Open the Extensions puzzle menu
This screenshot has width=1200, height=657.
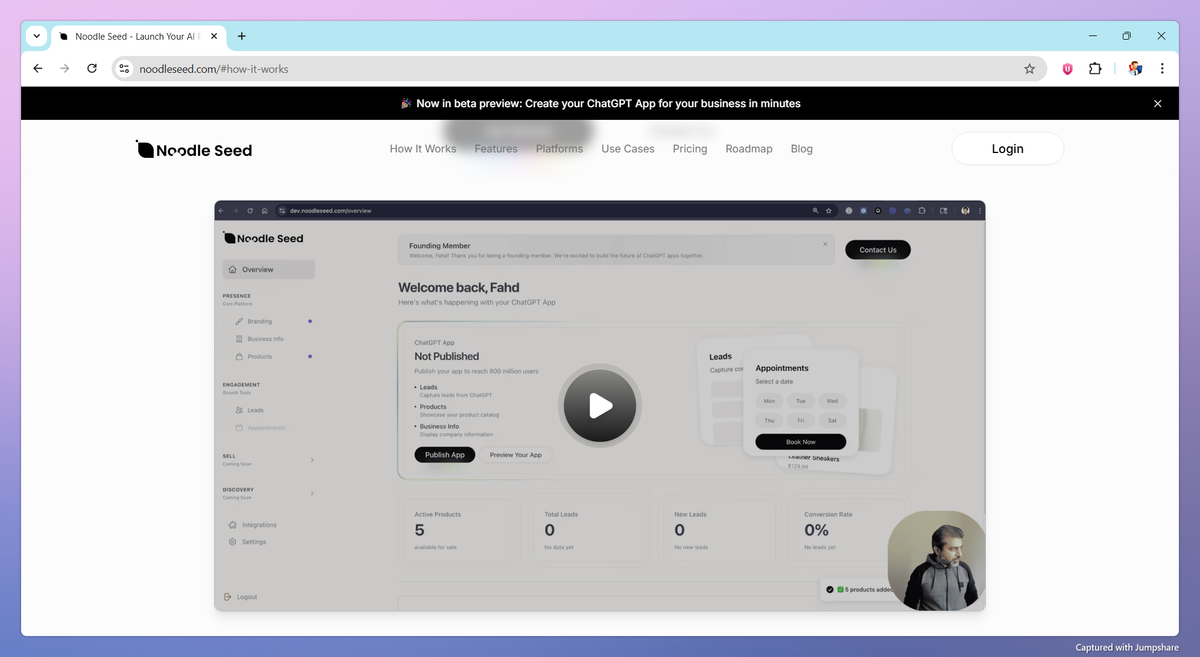coord(1095,69)
